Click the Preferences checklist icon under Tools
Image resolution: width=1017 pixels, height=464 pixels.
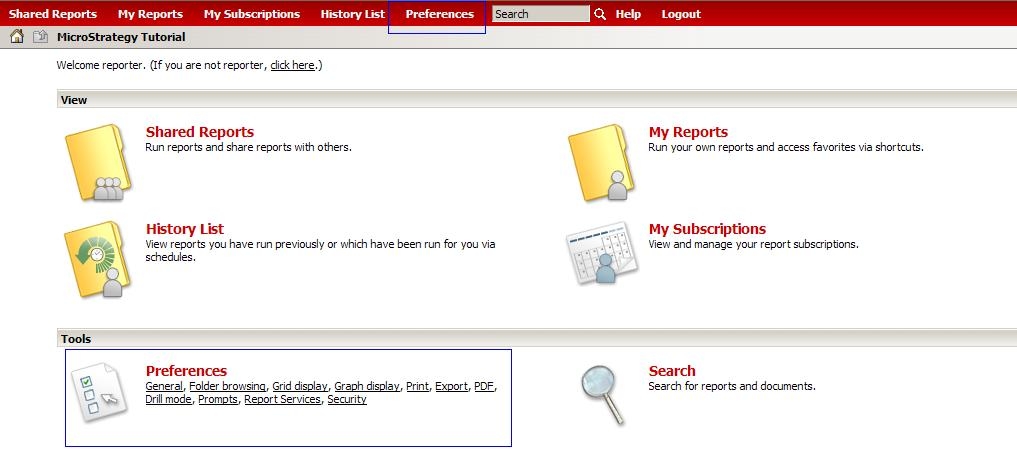point(97,393)
